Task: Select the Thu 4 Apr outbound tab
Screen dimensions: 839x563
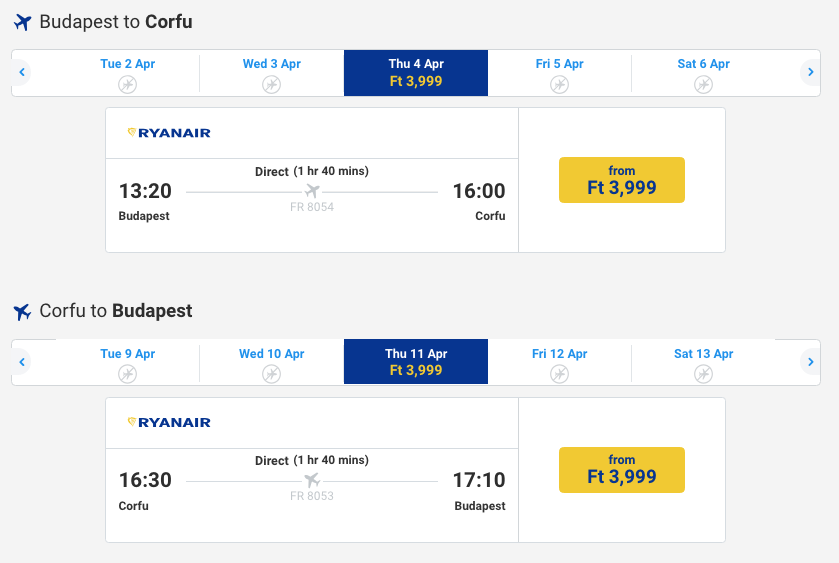Action: (416, 73)
